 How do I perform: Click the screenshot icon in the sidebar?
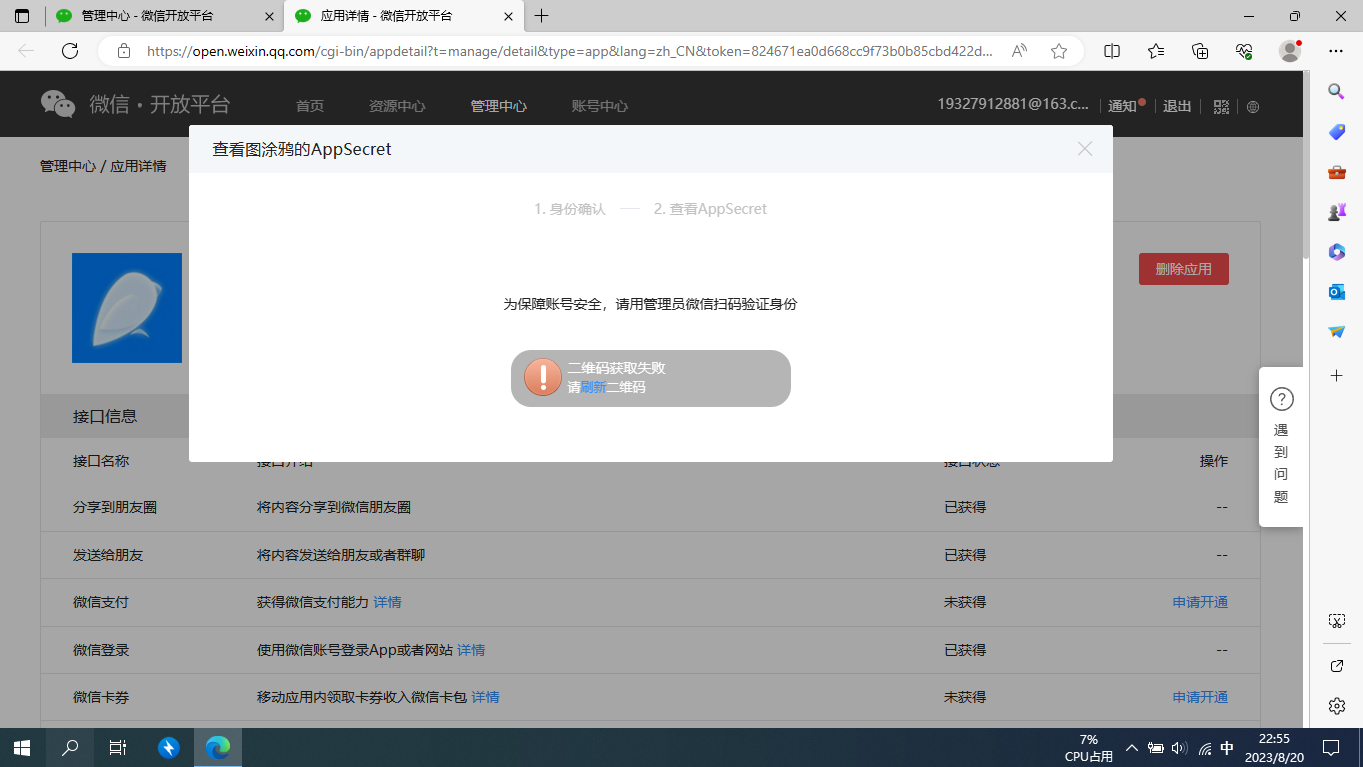click(x=1337, y=621)
